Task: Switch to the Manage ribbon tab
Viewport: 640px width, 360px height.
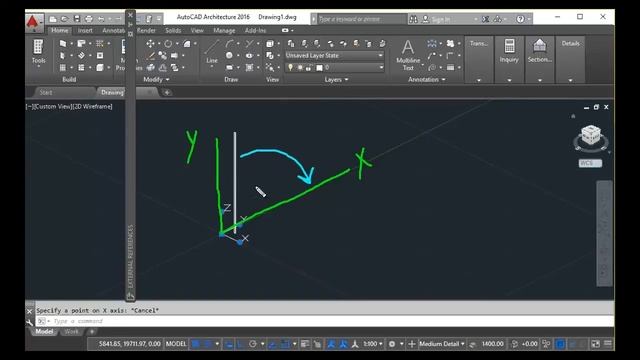Action: [x=224, y=31]
